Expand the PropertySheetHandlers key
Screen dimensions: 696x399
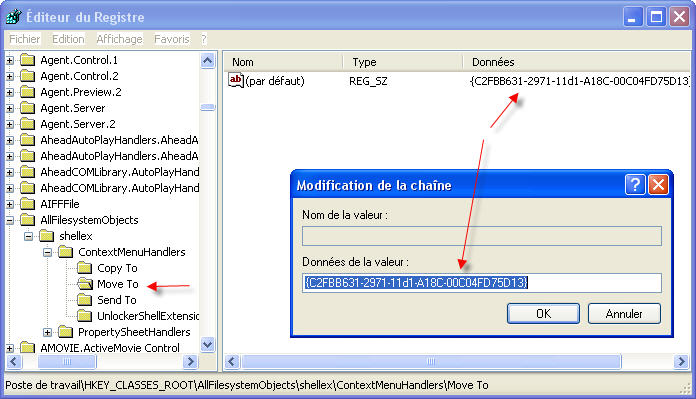(48, 332)
